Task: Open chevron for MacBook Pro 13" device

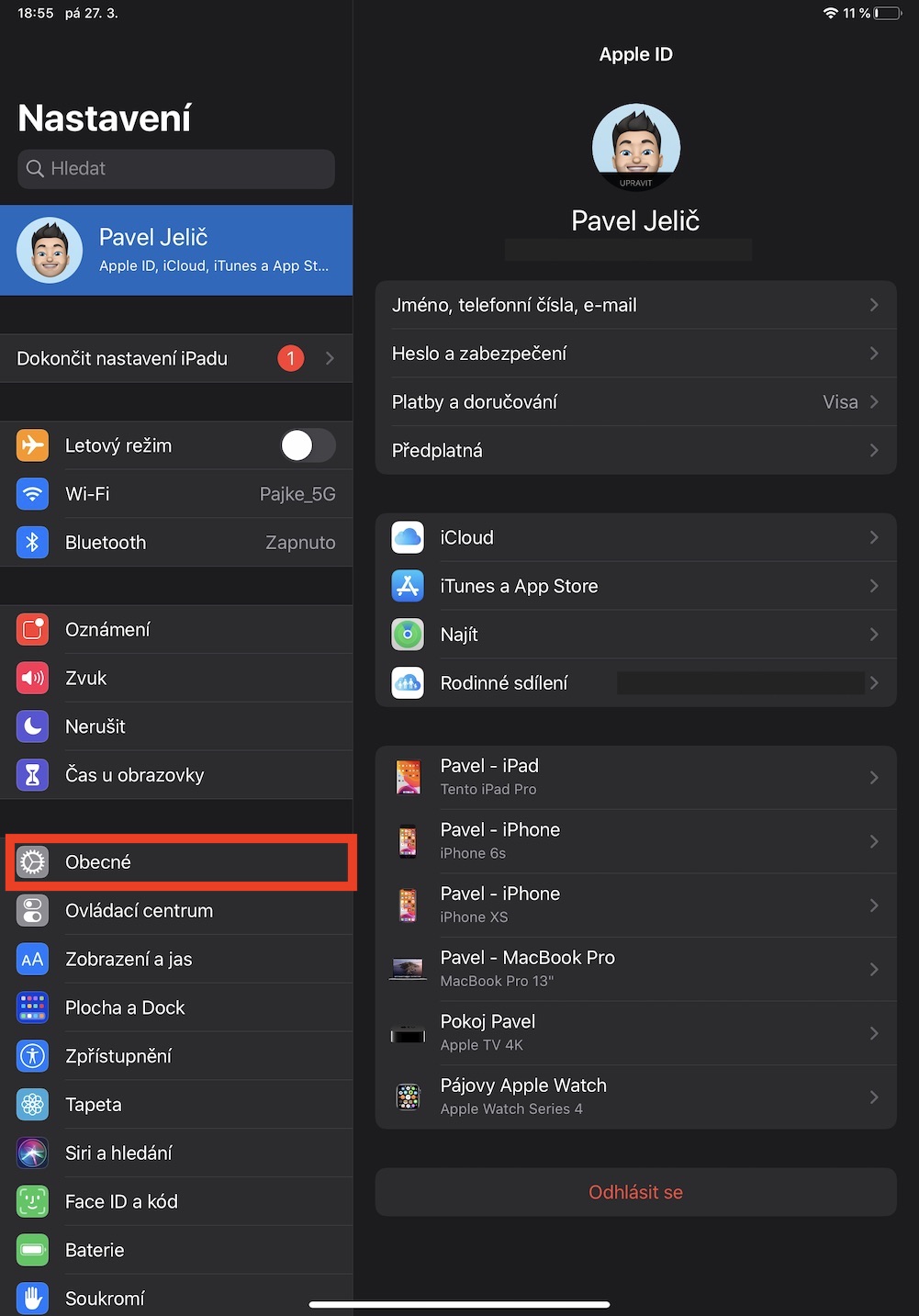Action: click(874, 970)
